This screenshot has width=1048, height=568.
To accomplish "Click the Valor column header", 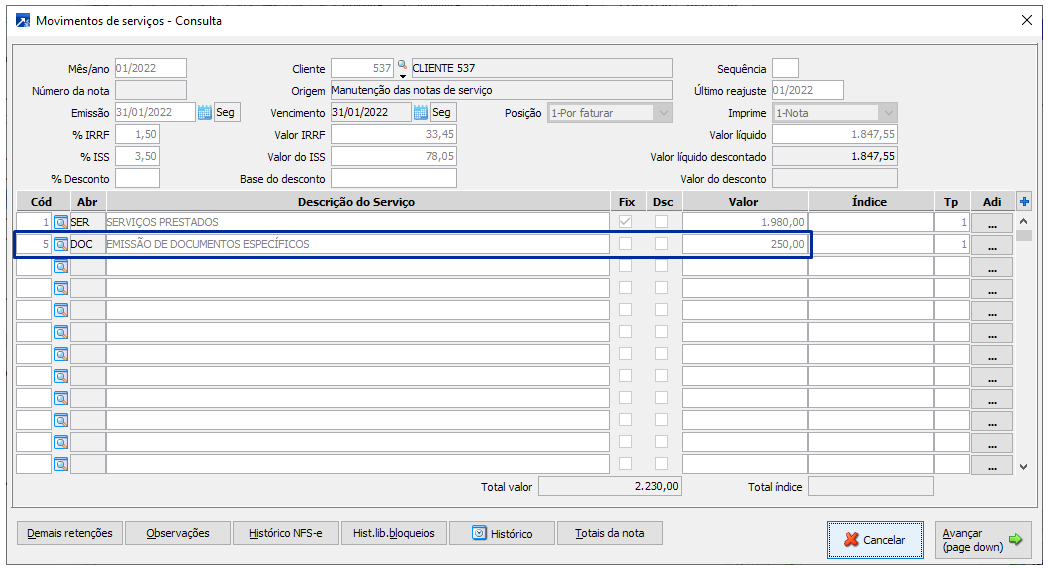I will coord(743,202).
